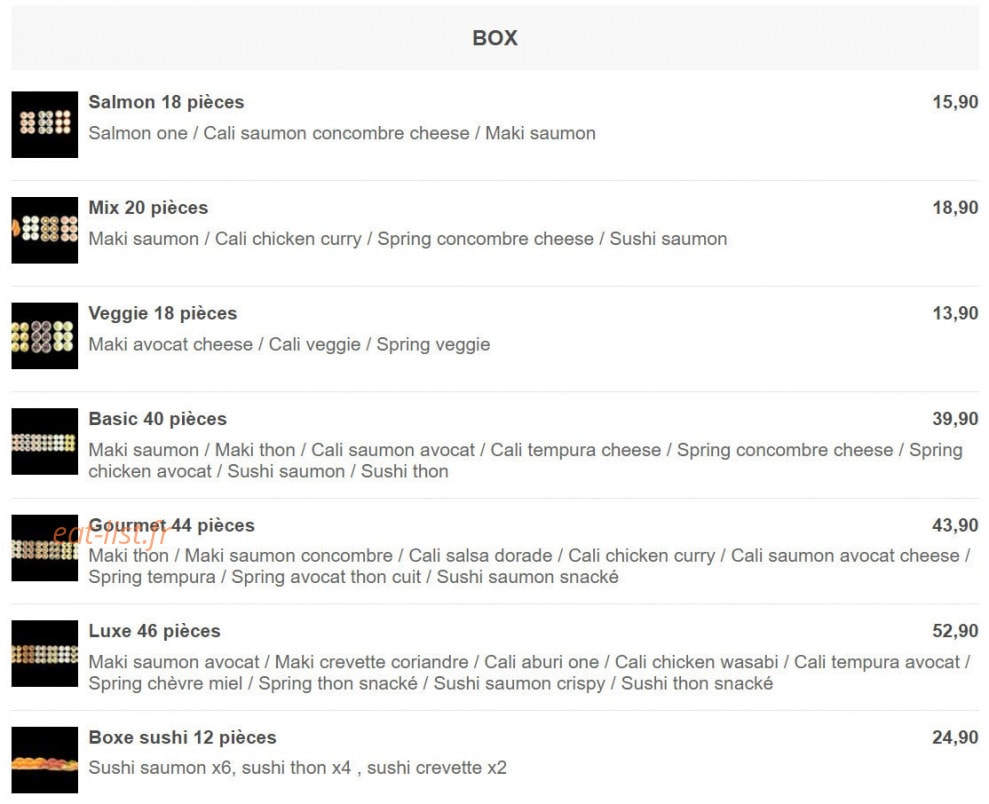Click the Boxe sushi 12 pièces title

(x=182, y=737)
